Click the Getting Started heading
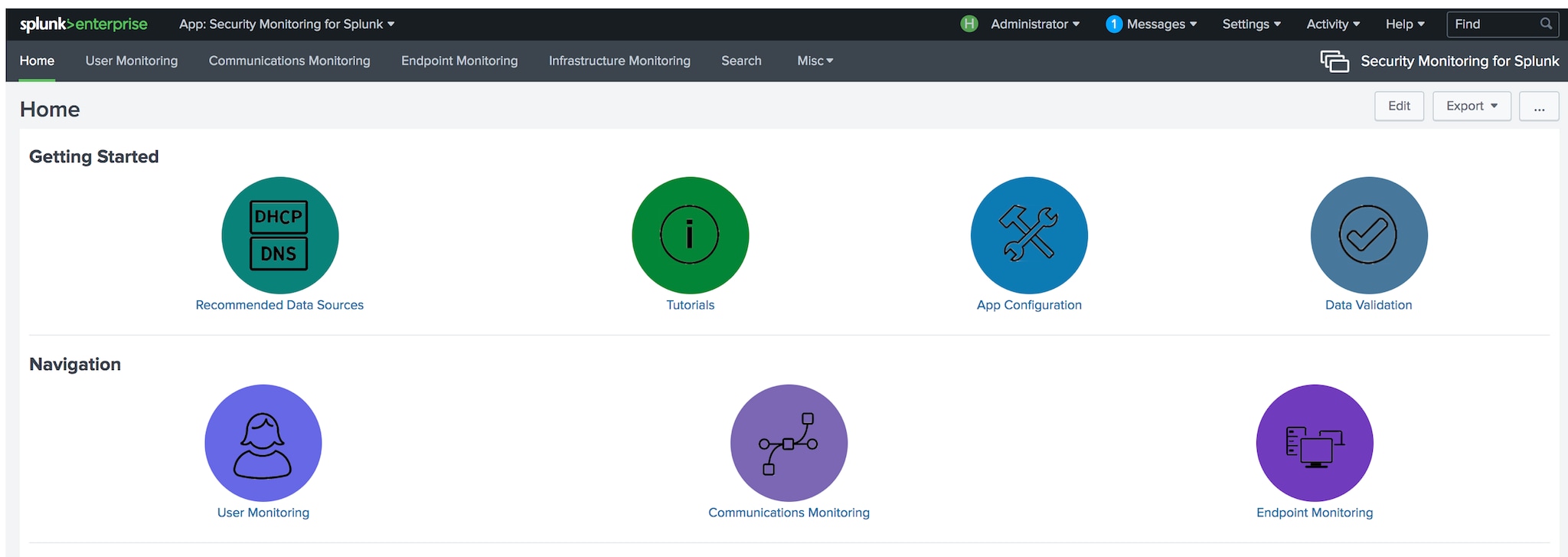Viewport: 1568px width, 557px height. (94, 156)
